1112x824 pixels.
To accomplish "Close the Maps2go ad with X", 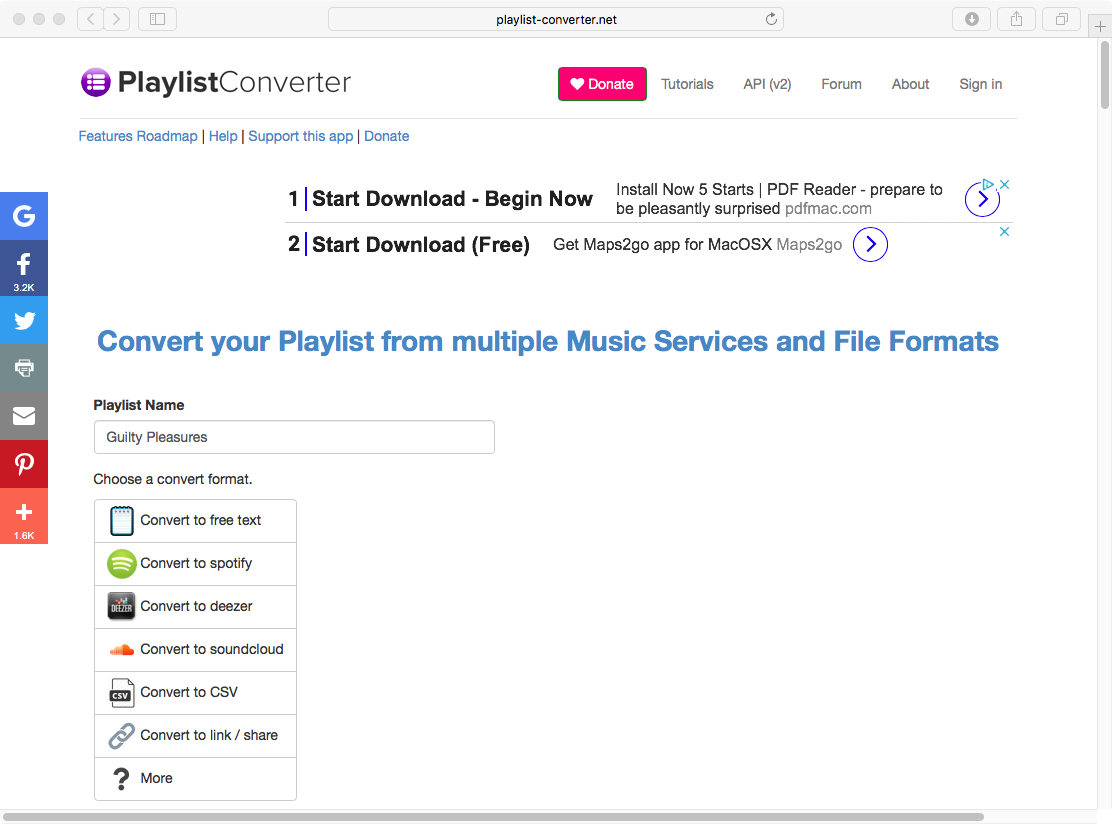I will [1004, 231].
